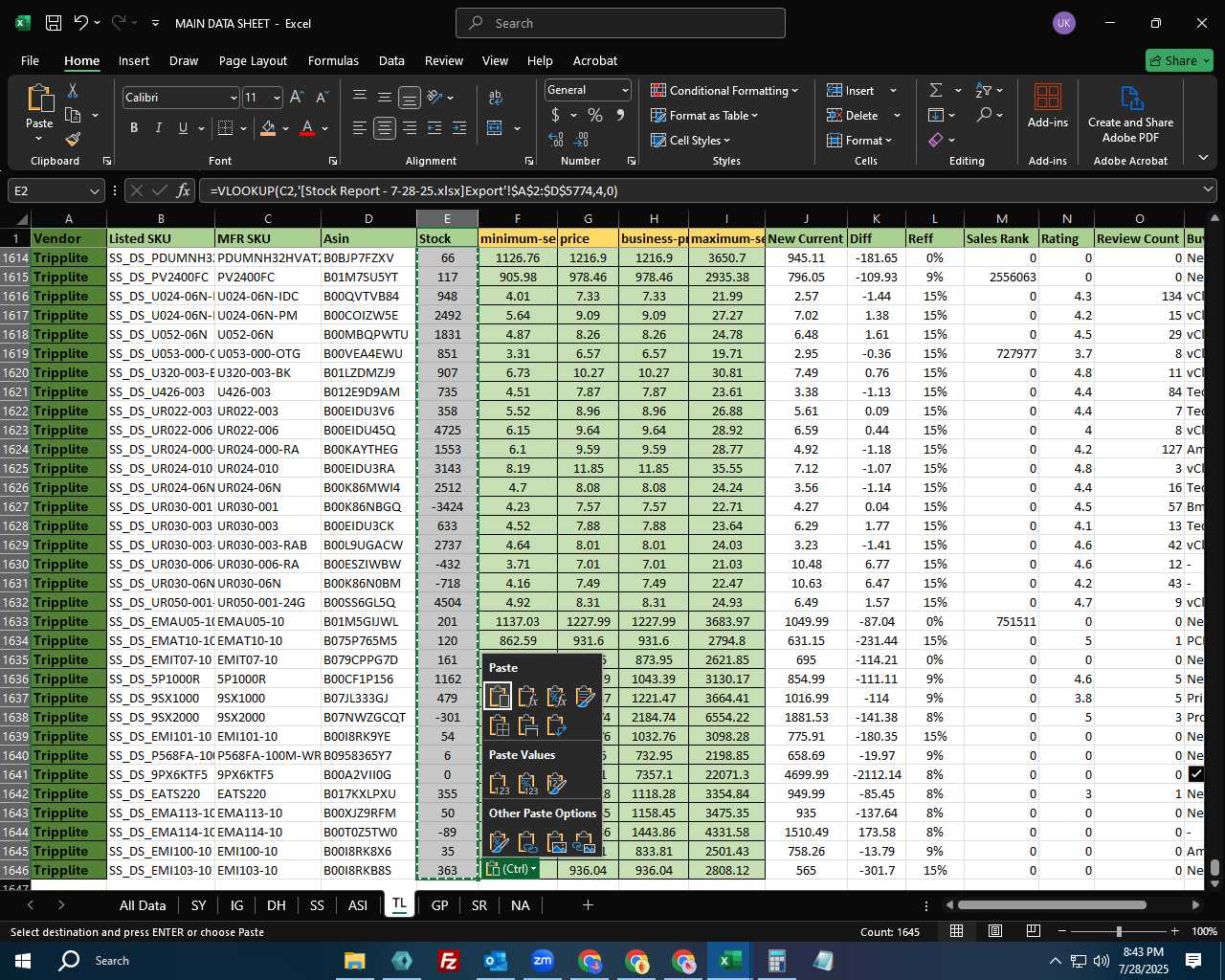Screen dimensions: 1225x980
Task: Choose the Paste Link option
Action: point(527,843)
